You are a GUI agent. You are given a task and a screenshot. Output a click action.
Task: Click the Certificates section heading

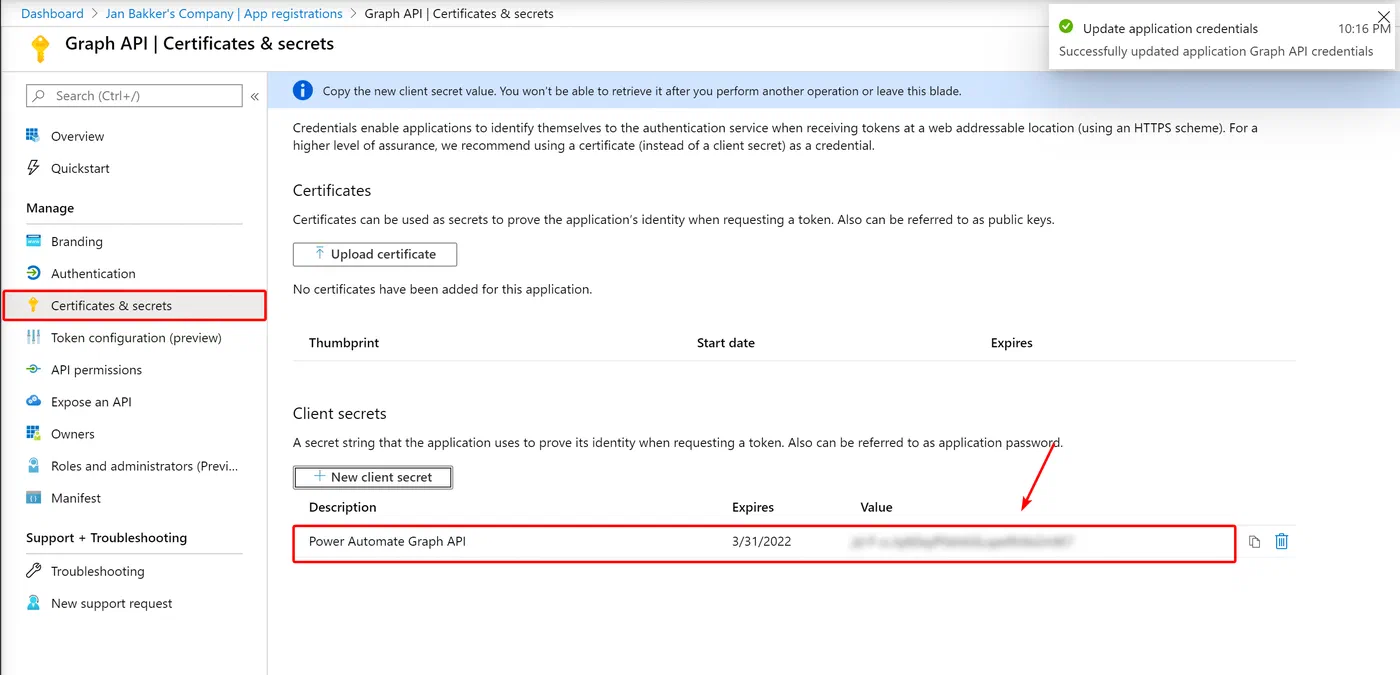tap(332, 190)
